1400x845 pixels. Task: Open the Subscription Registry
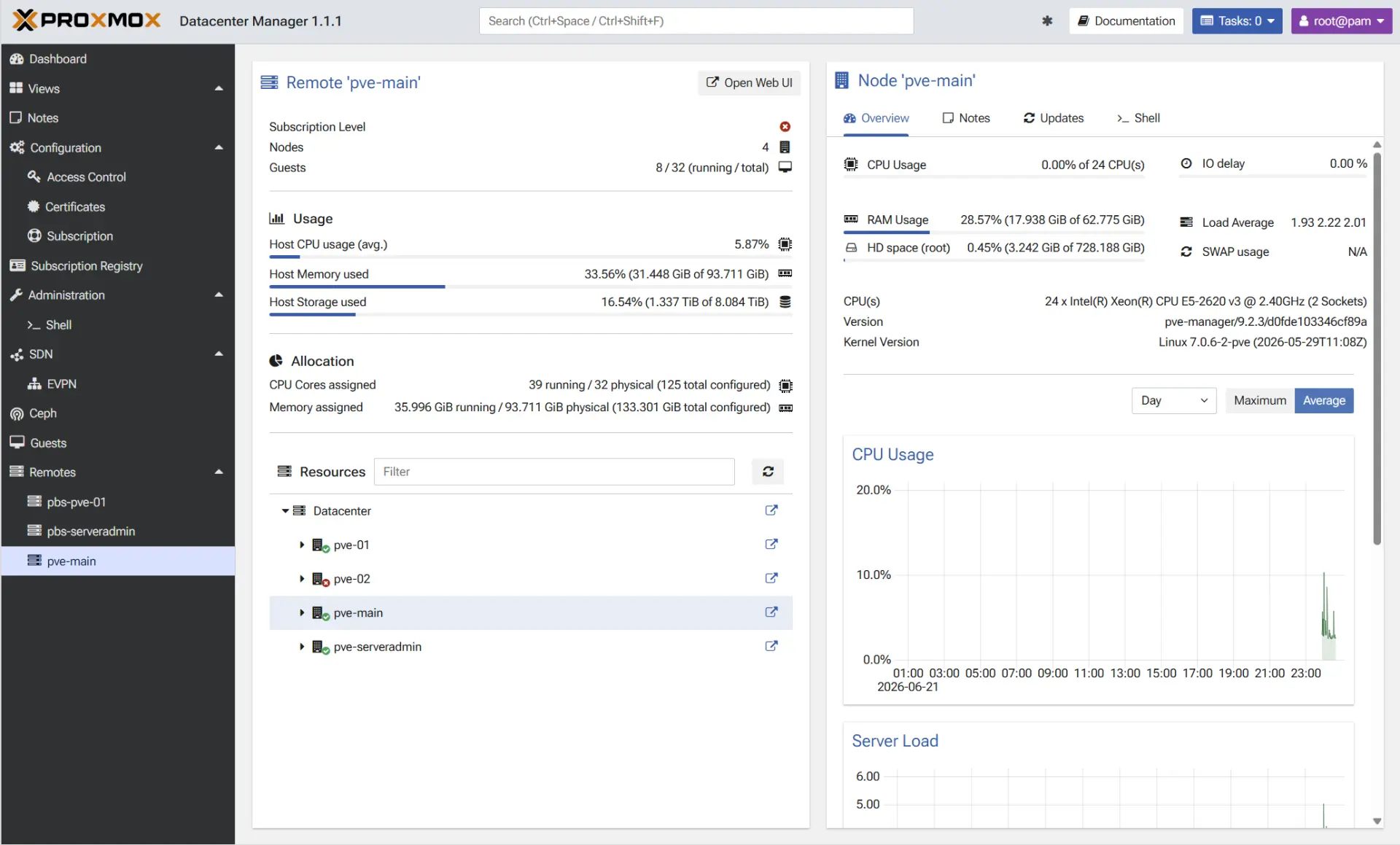117,266
